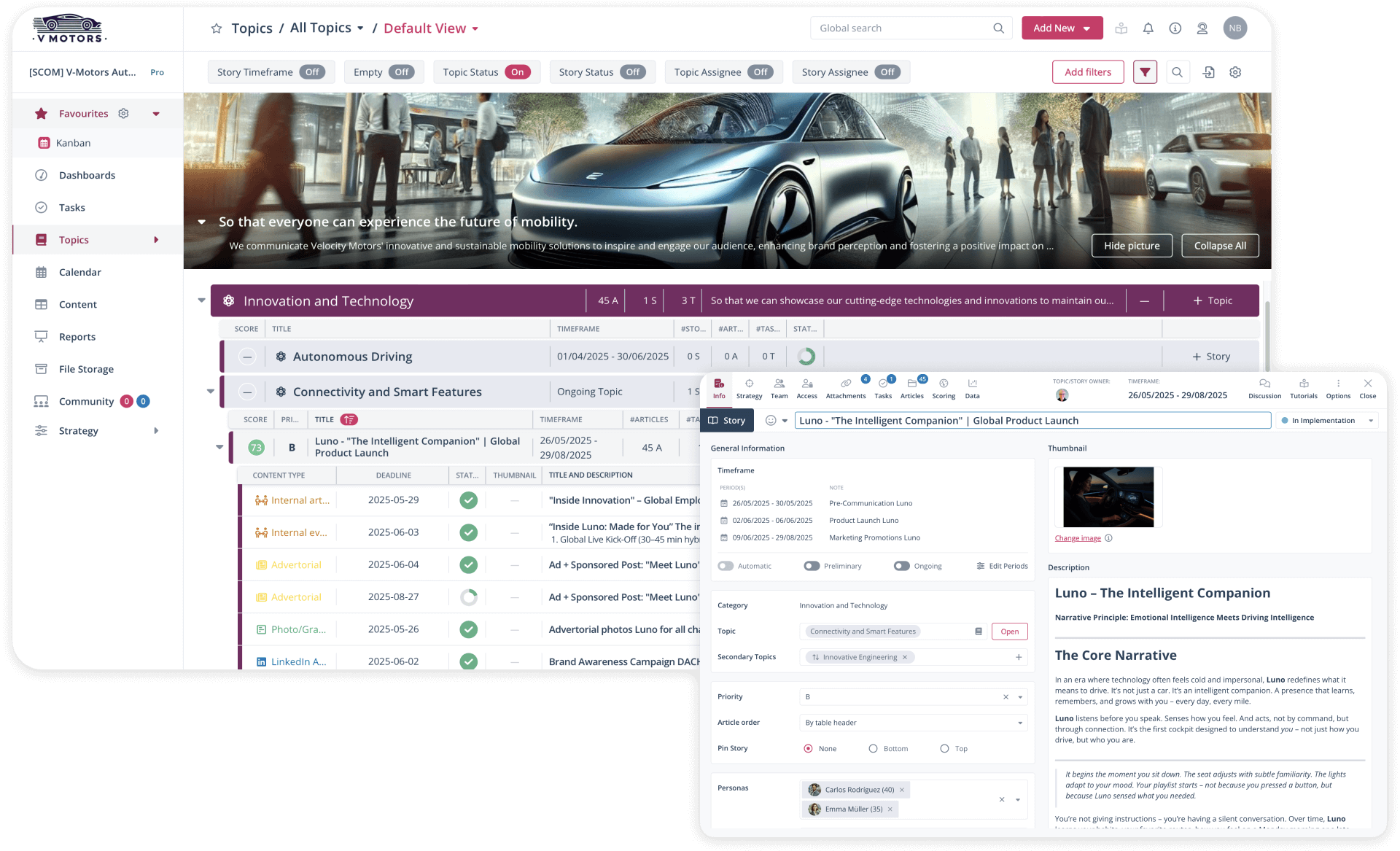Turn off the Topic Status filter toggle
Screen dimensions: 1400x851
tap(517, 71)
